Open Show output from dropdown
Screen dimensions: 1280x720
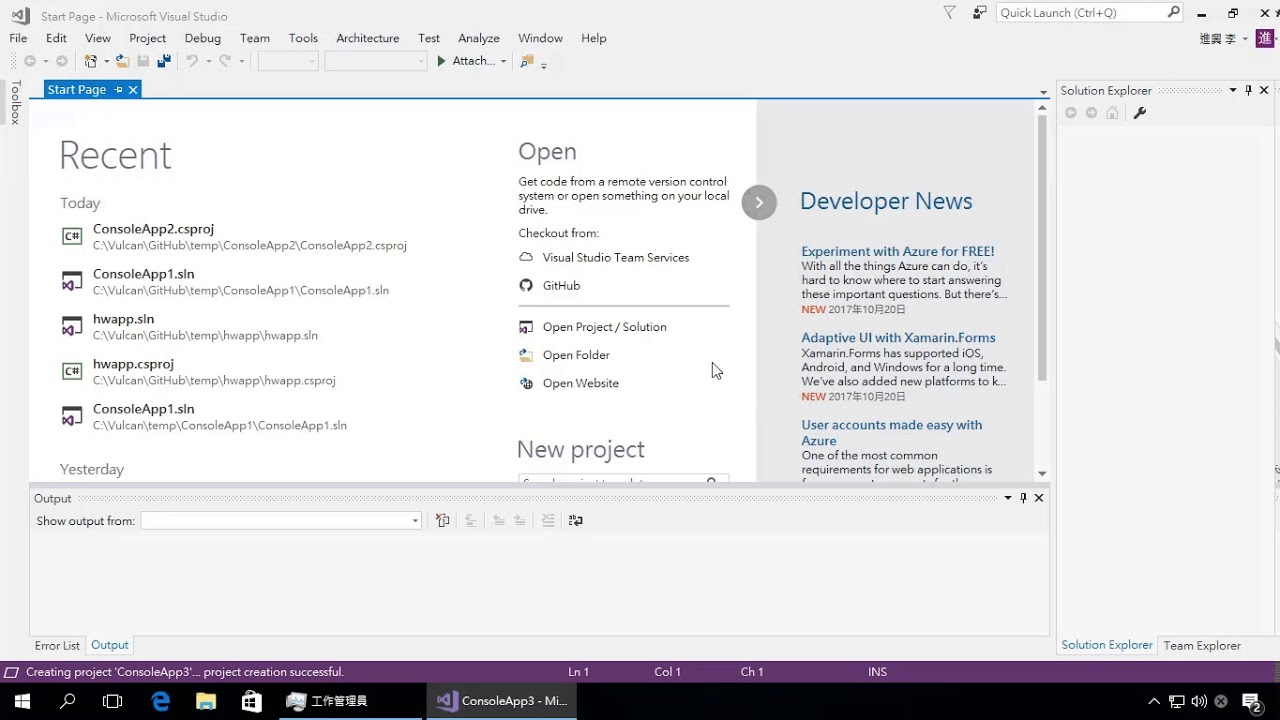coord(281,520)
